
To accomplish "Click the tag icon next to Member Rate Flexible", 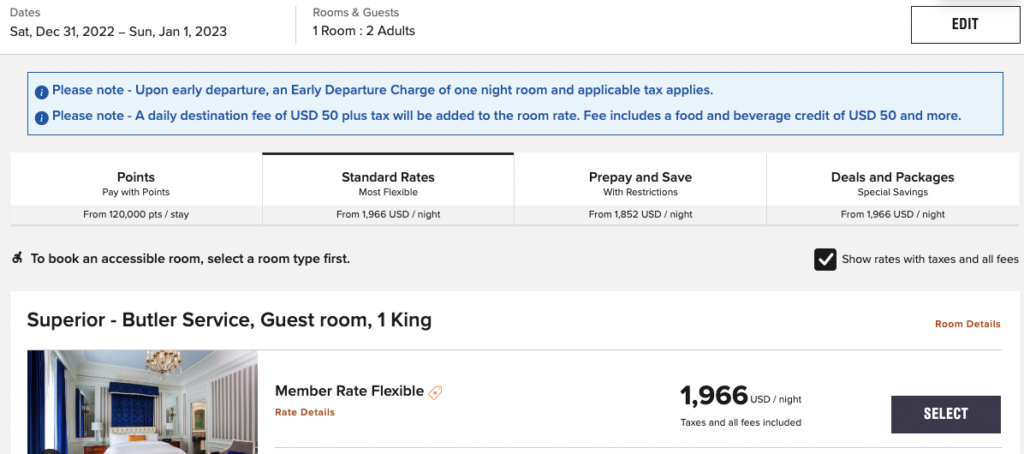I will pos(435,393).
